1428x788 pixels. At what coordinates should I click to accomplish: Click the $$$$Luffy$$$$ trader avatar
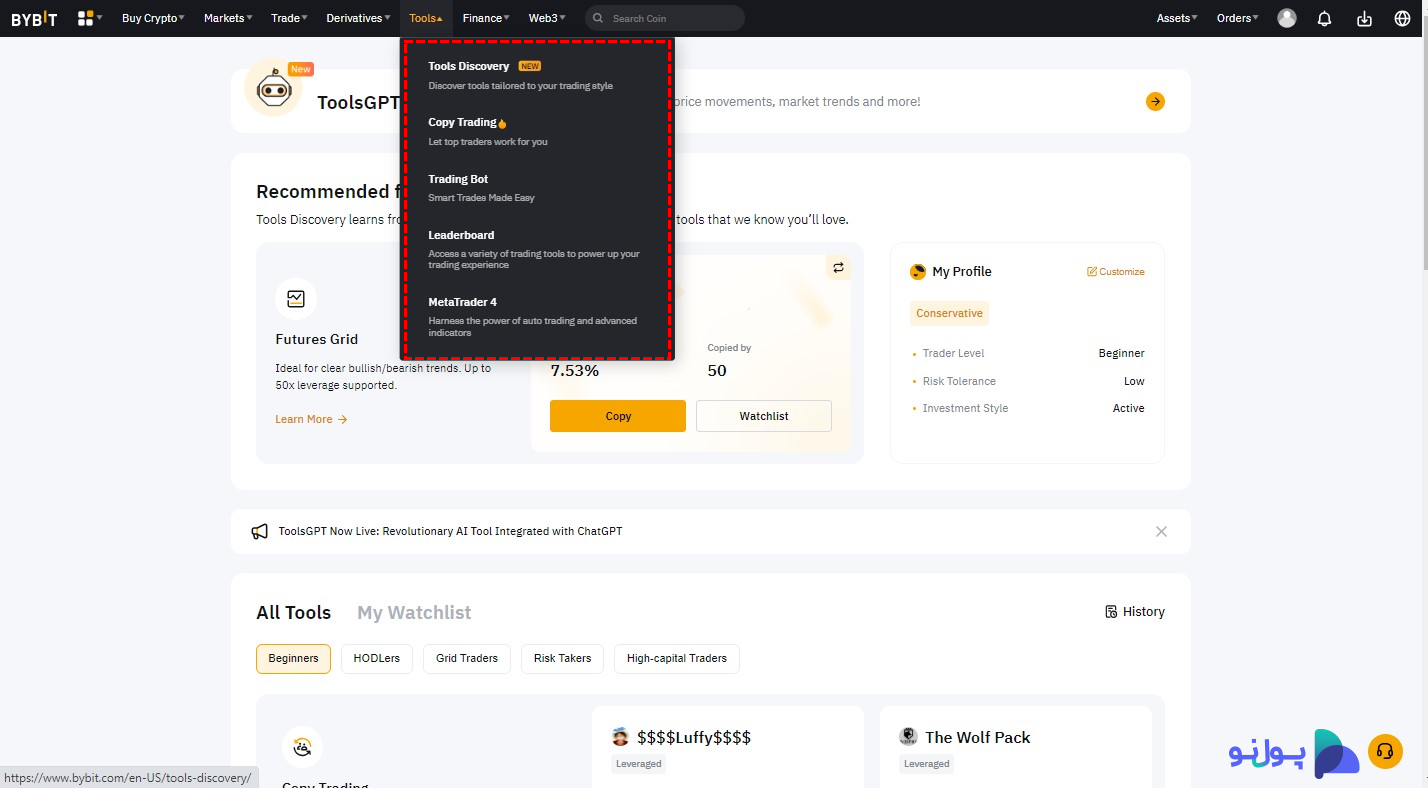click(621, 737)
